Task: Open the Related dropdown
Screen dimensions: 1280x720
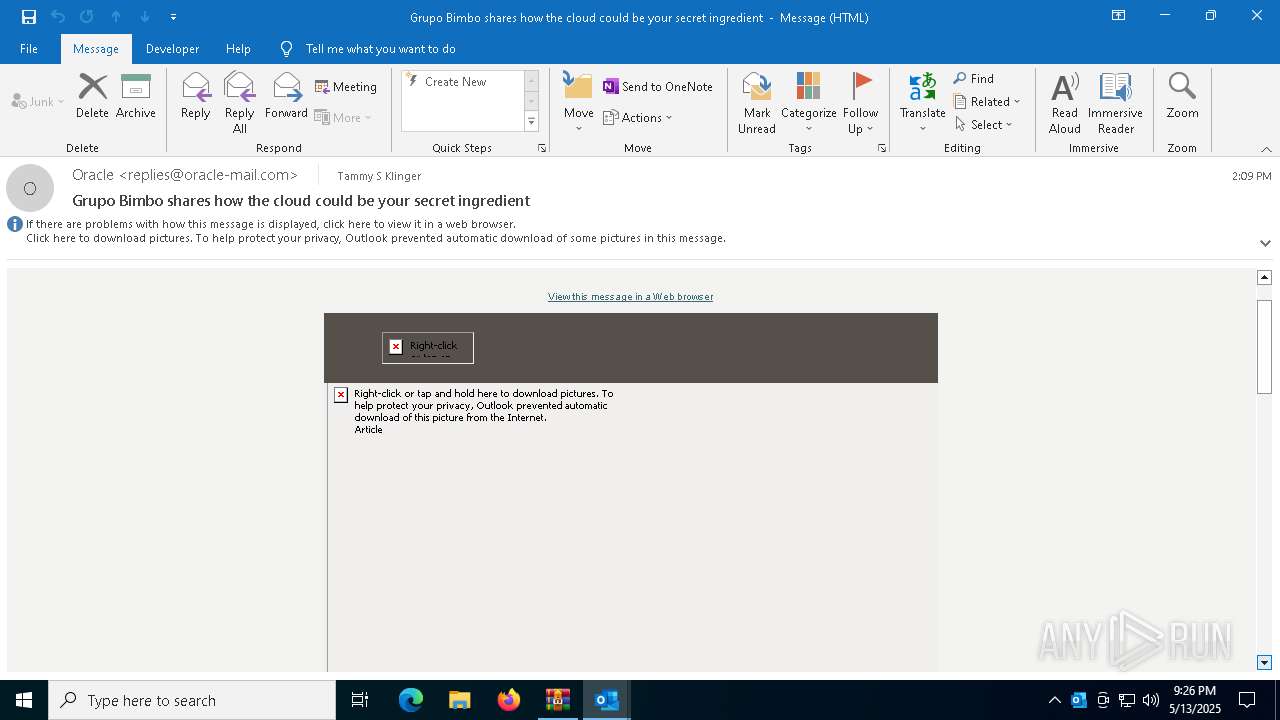Action: [x=987, y=102]
